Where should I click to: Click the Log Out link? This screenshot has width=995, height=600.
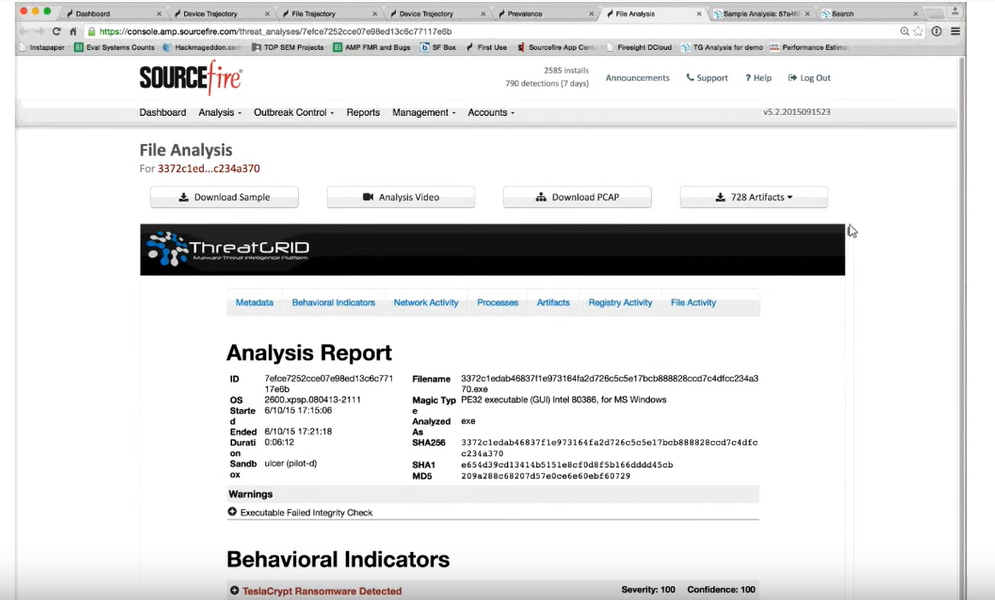pyautogui.click(x=809, y=77)
